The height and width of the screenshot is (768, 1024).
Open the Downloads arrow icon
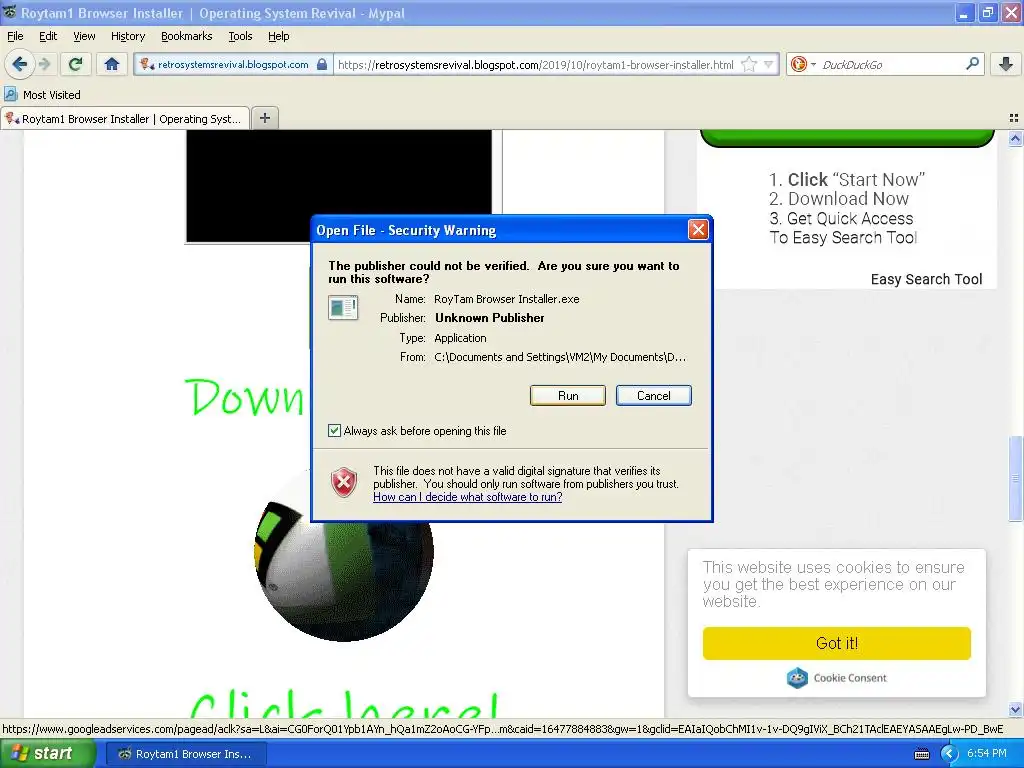pos(1006,64)
